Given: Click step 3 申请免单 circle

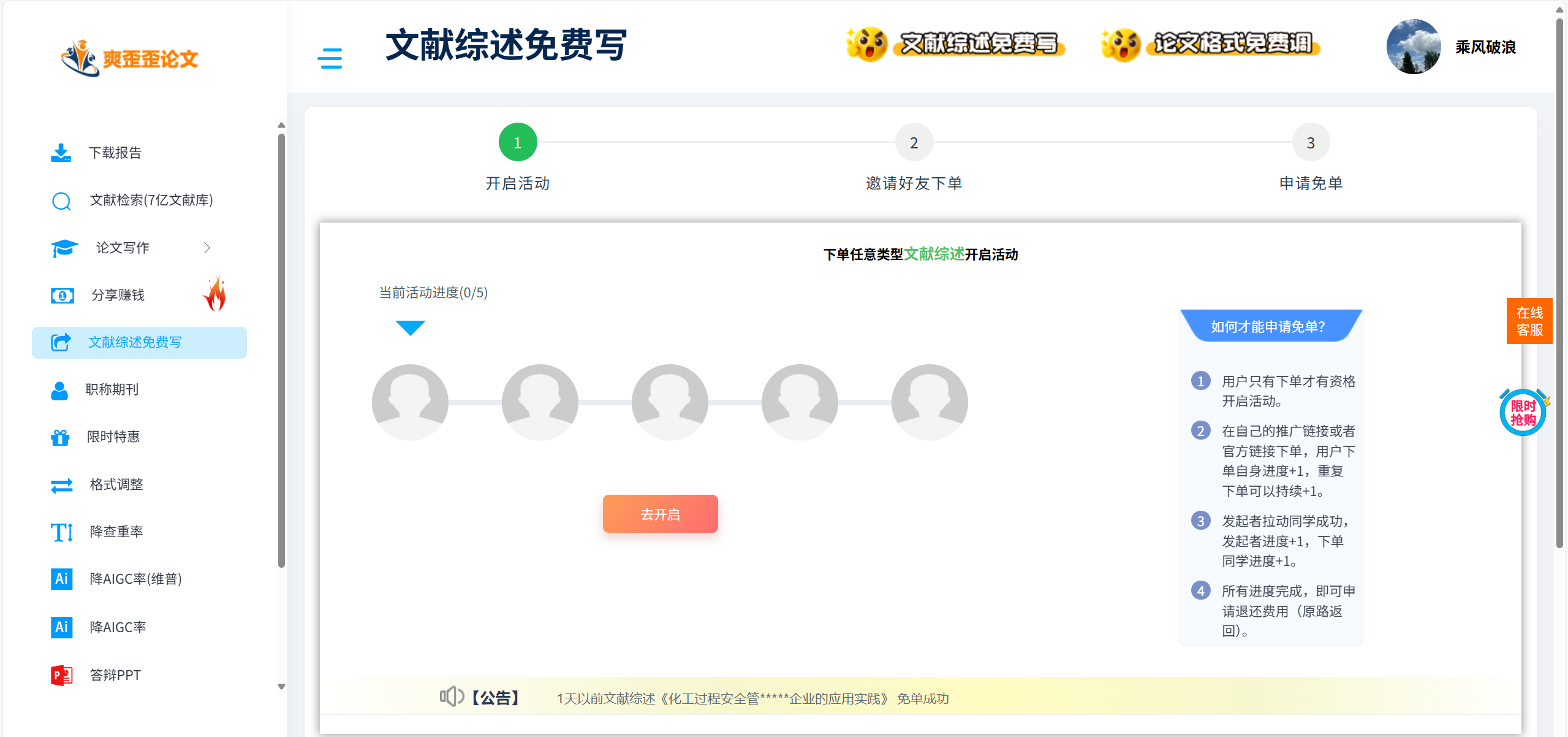Looking at the screenshot, I should (x=1310, y=143).
